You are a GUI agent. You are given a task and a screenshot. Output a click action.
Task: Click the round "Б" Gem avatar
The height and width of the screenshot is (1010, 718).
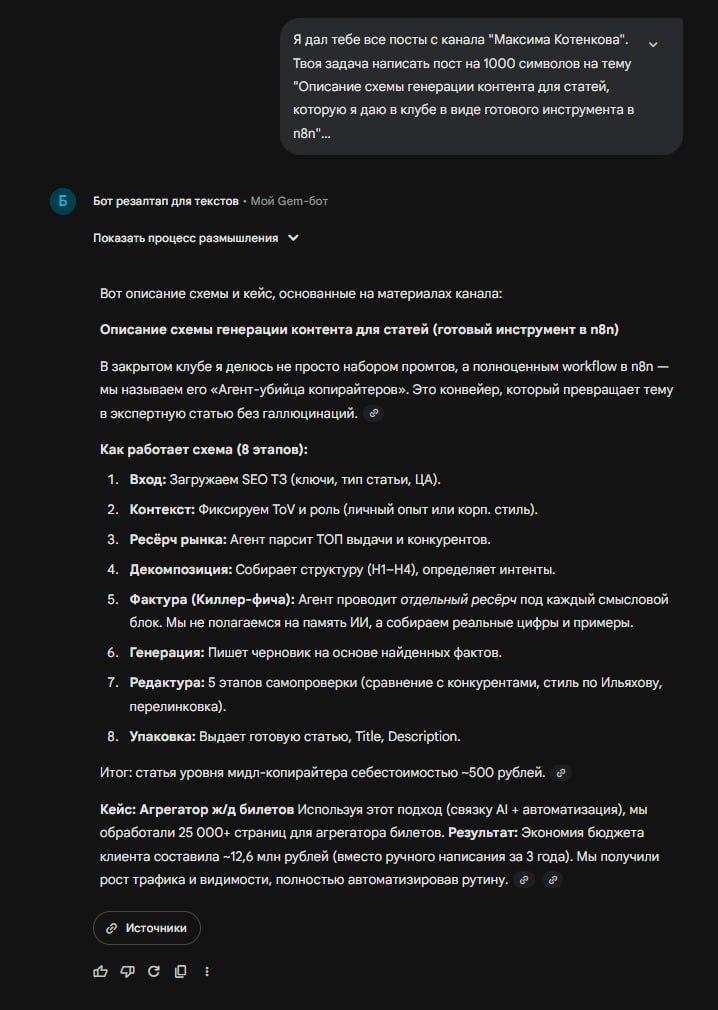point(62,201)
